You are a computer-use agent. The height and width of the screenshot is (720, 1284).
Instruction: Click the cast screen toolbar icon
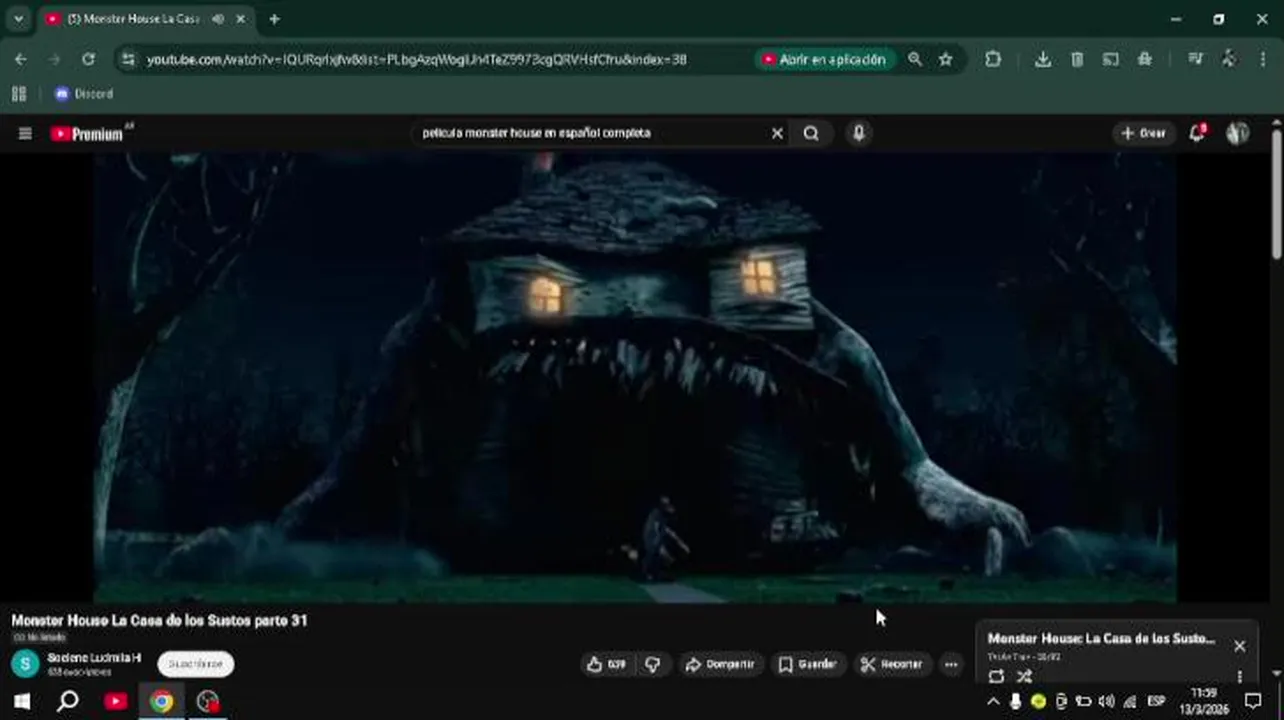pos(1110,60)
